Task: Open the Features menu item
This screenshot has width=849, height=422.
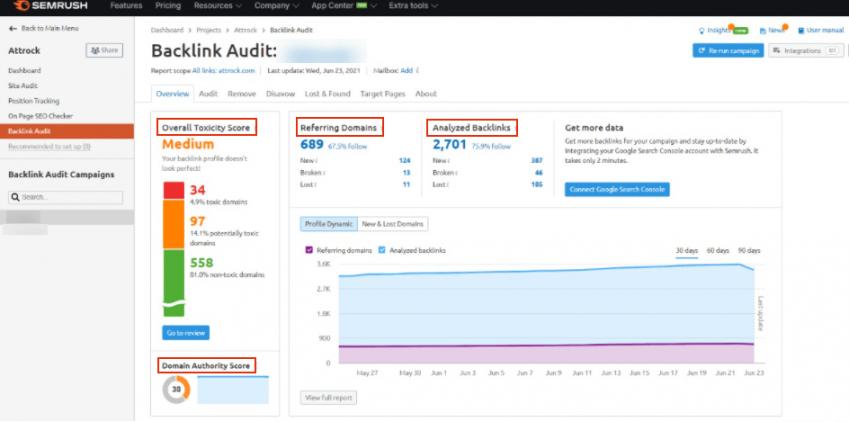Action: (x=126, y=6)
